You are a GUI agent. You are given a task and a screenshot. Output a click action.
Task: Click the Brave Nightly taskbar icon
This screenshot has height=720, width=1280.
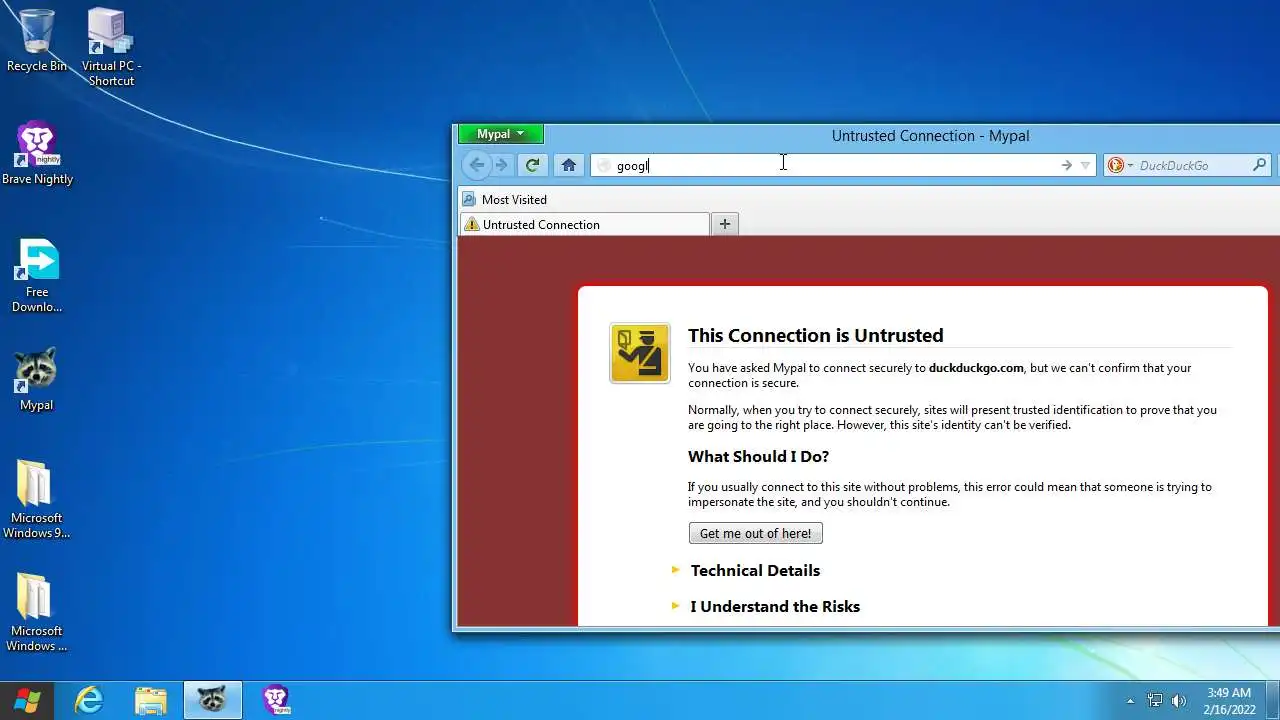276,700
